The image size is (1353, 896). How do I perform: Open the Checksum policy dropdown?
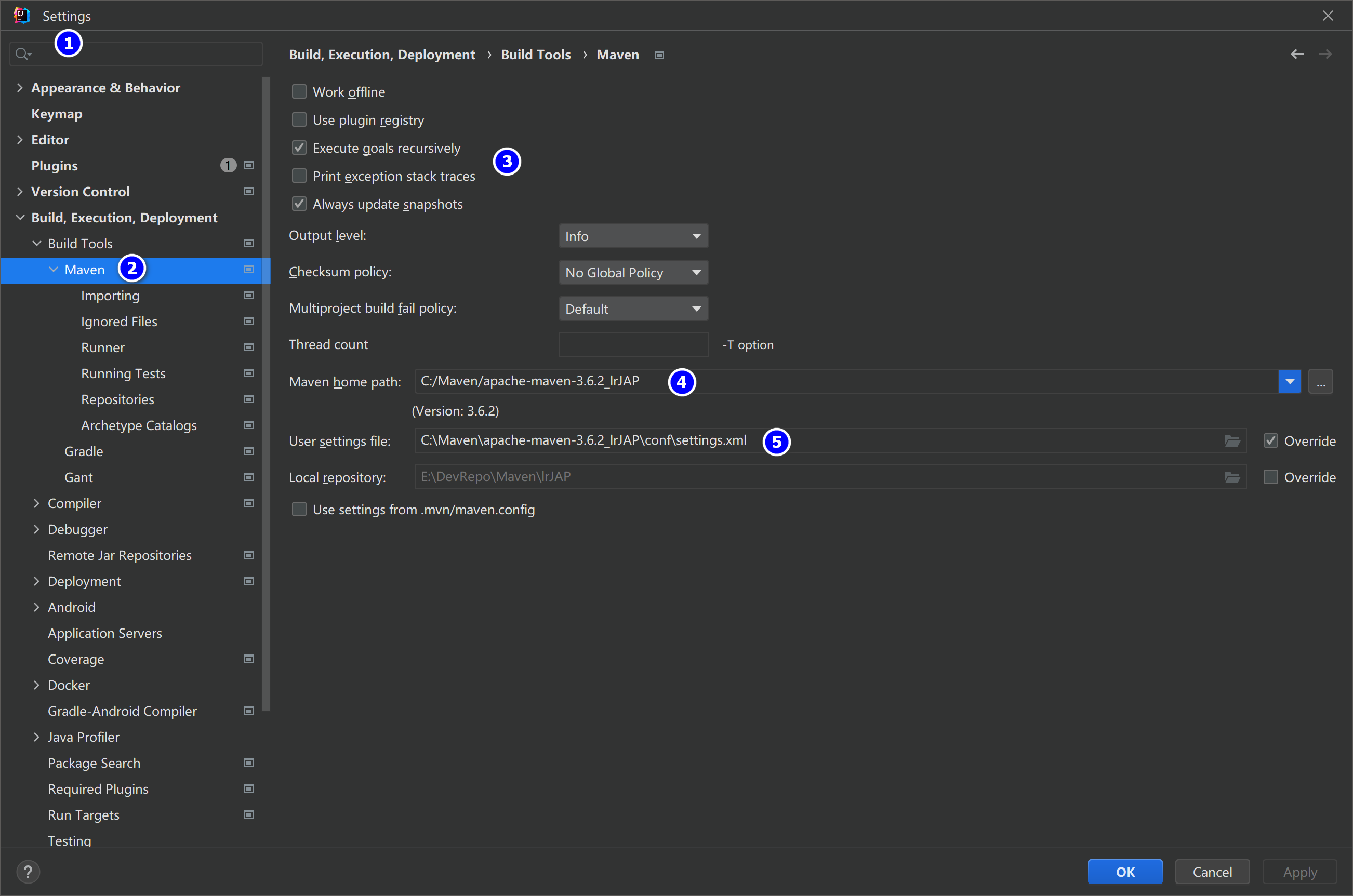(633, 273)
